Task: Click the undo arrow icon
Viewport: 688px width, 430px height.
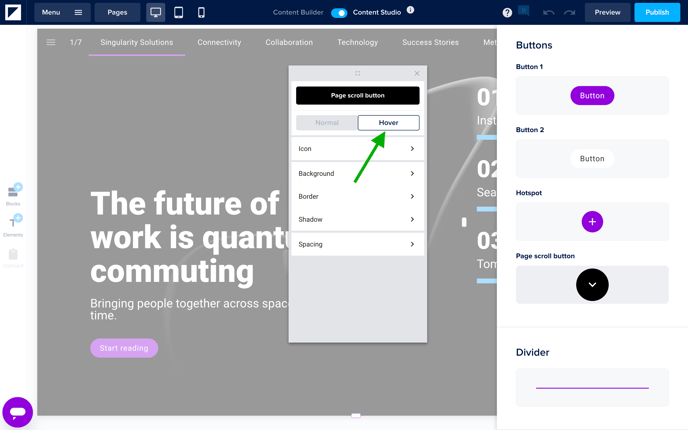Action: [548, 12]
